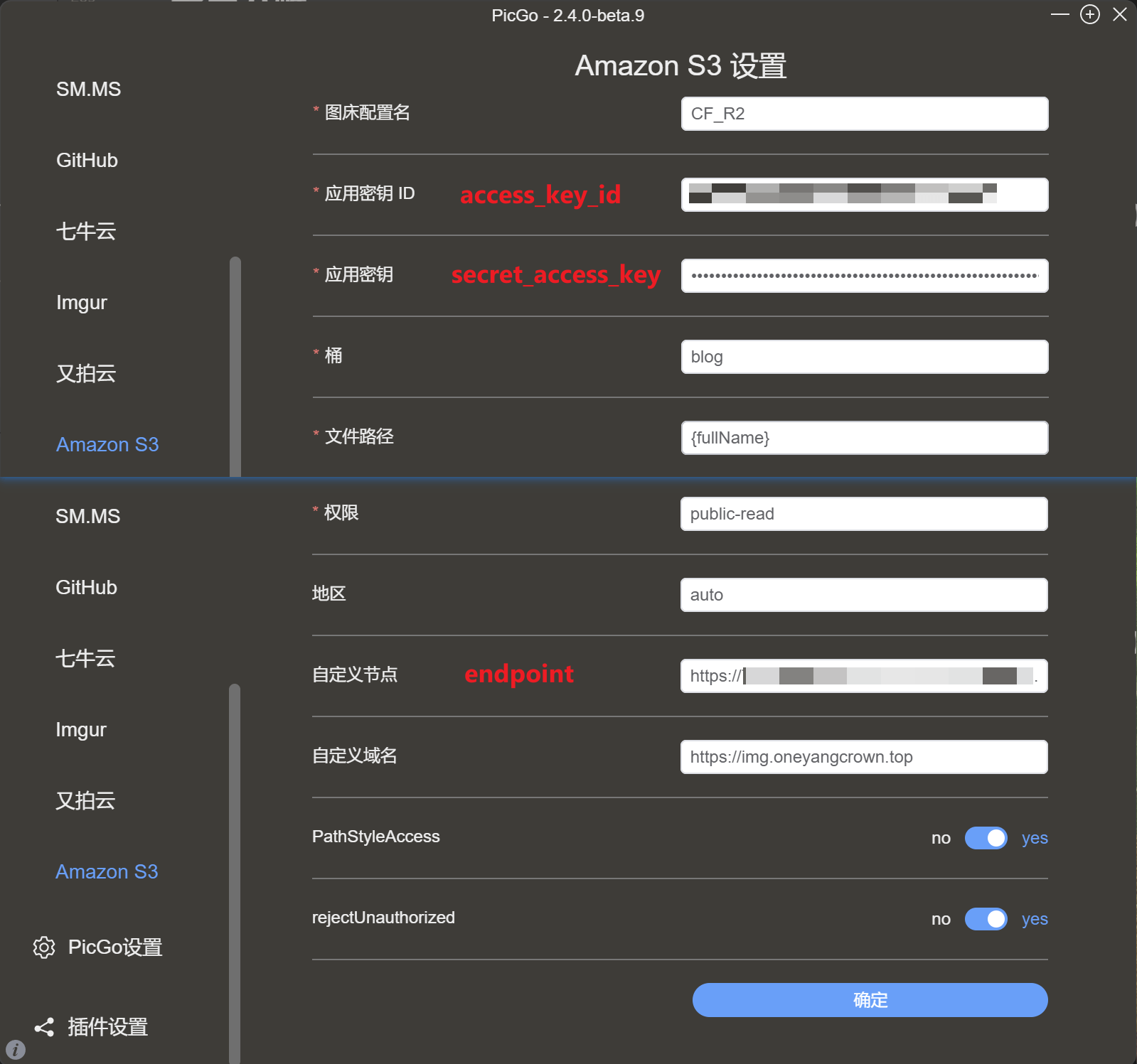Click the share icon beside 插件设置
The image size is (1137, 1064).
coord(44,1027)
